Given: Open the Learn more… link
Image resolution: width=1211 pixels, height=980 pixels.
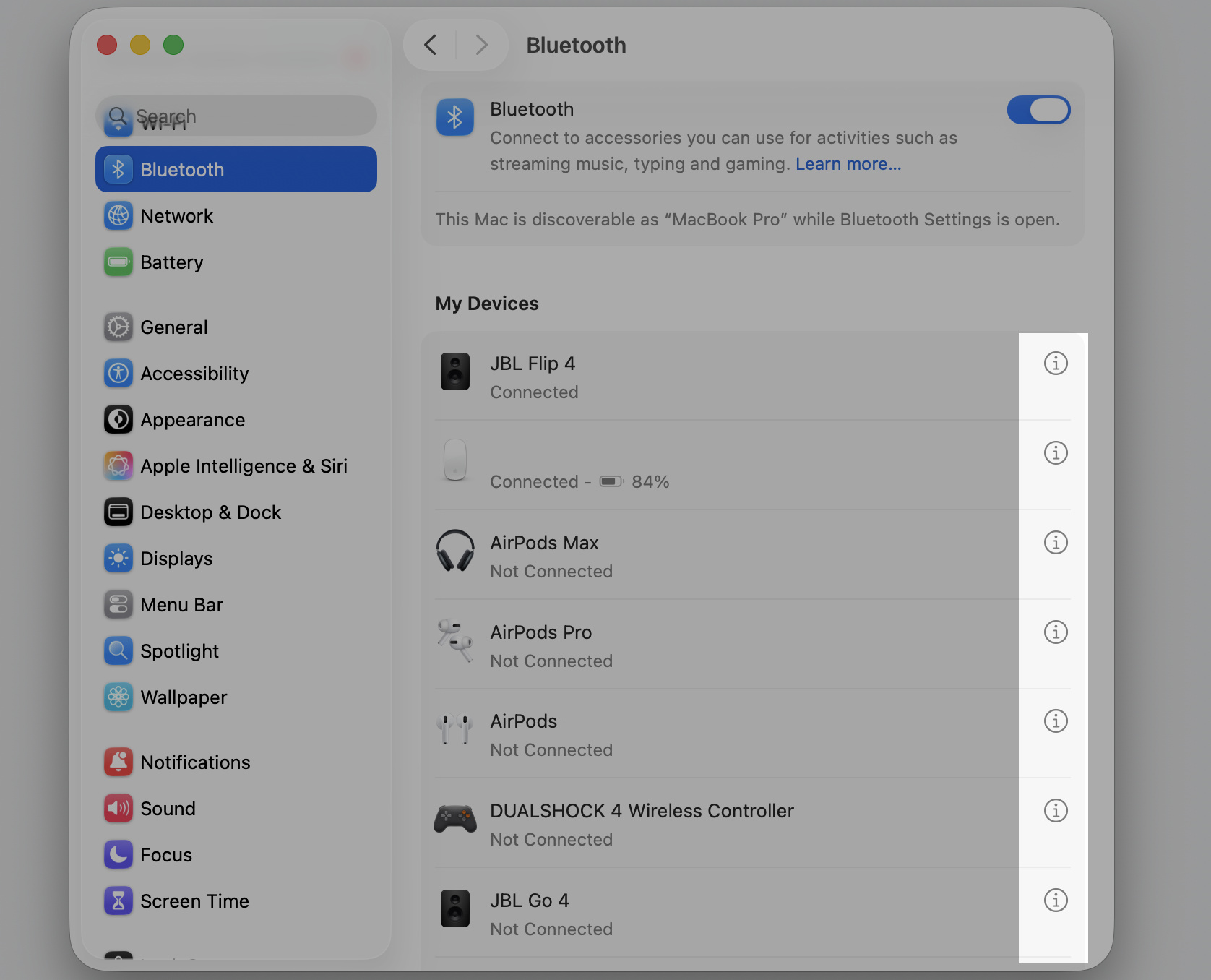Looking at the screenshot, I should point(848,164).
